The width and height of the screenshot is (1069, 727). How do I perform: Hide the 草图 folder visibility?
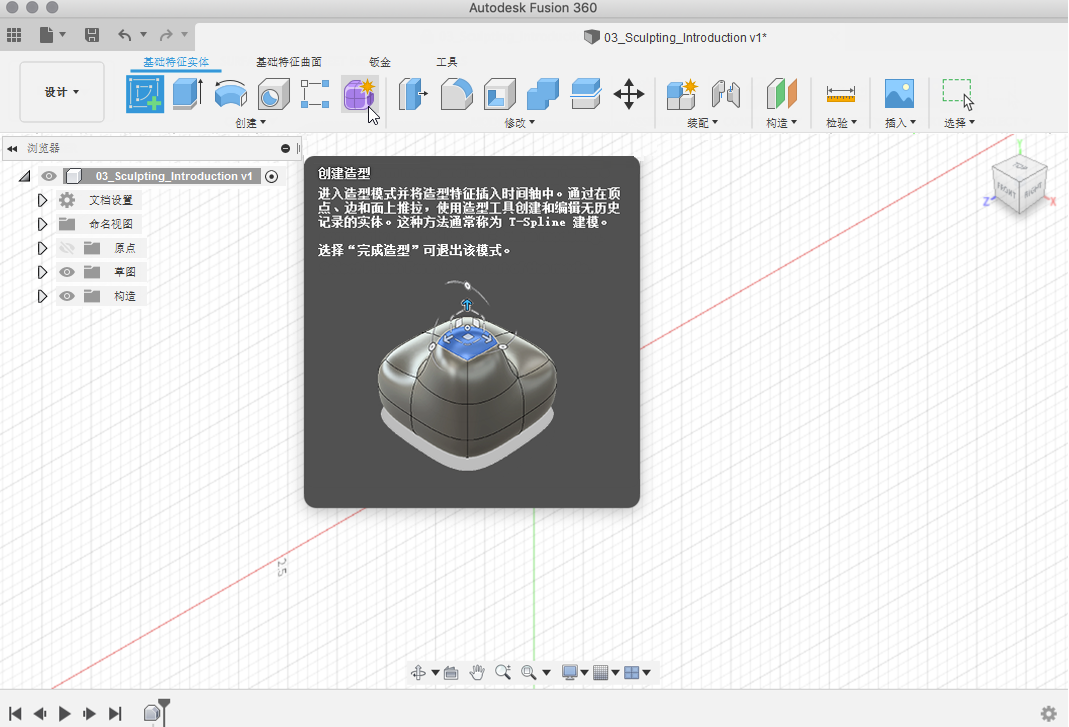point(67,272)
